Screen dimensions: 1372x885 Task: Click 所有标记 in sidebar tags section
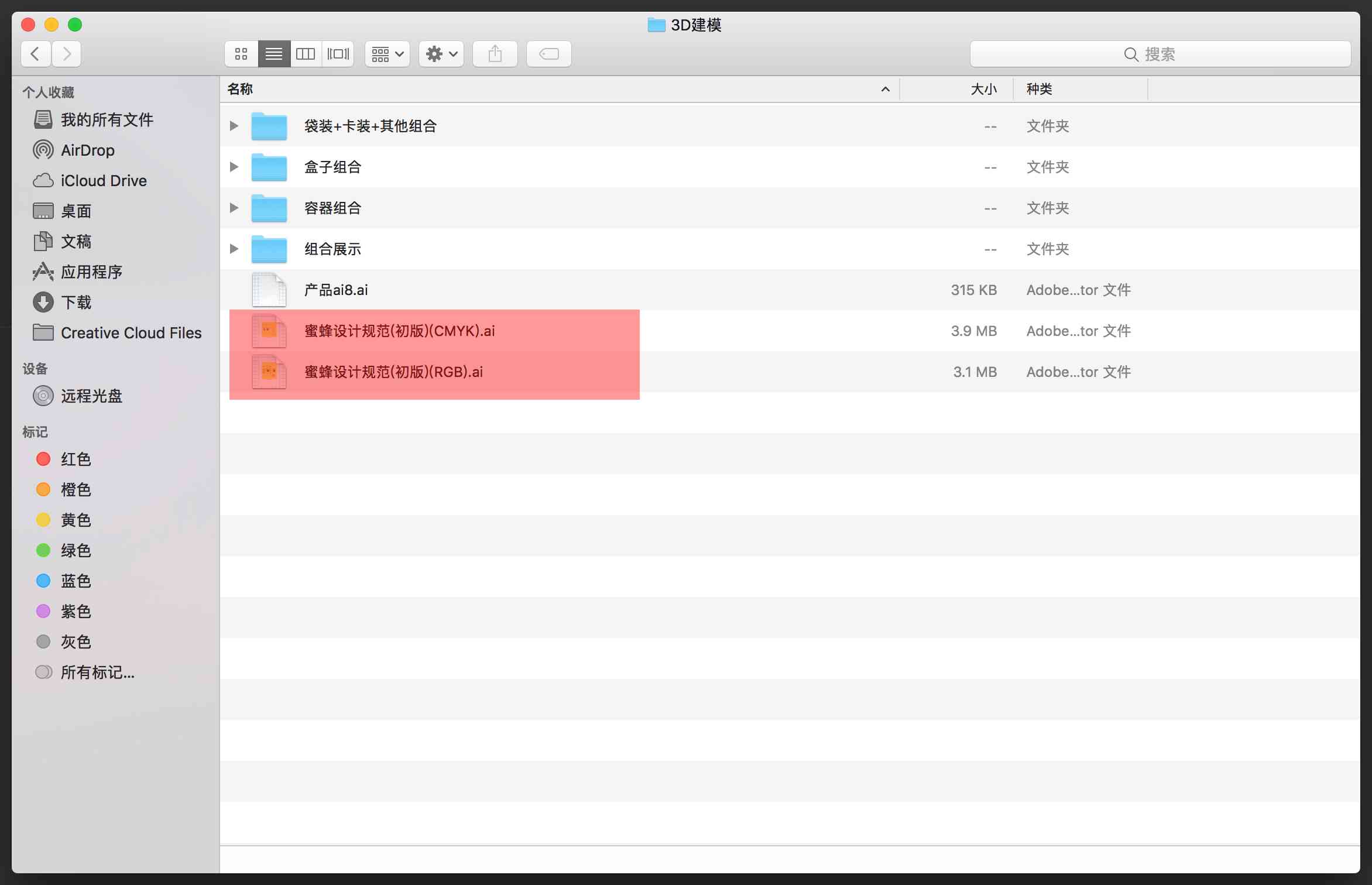[96, 671]
